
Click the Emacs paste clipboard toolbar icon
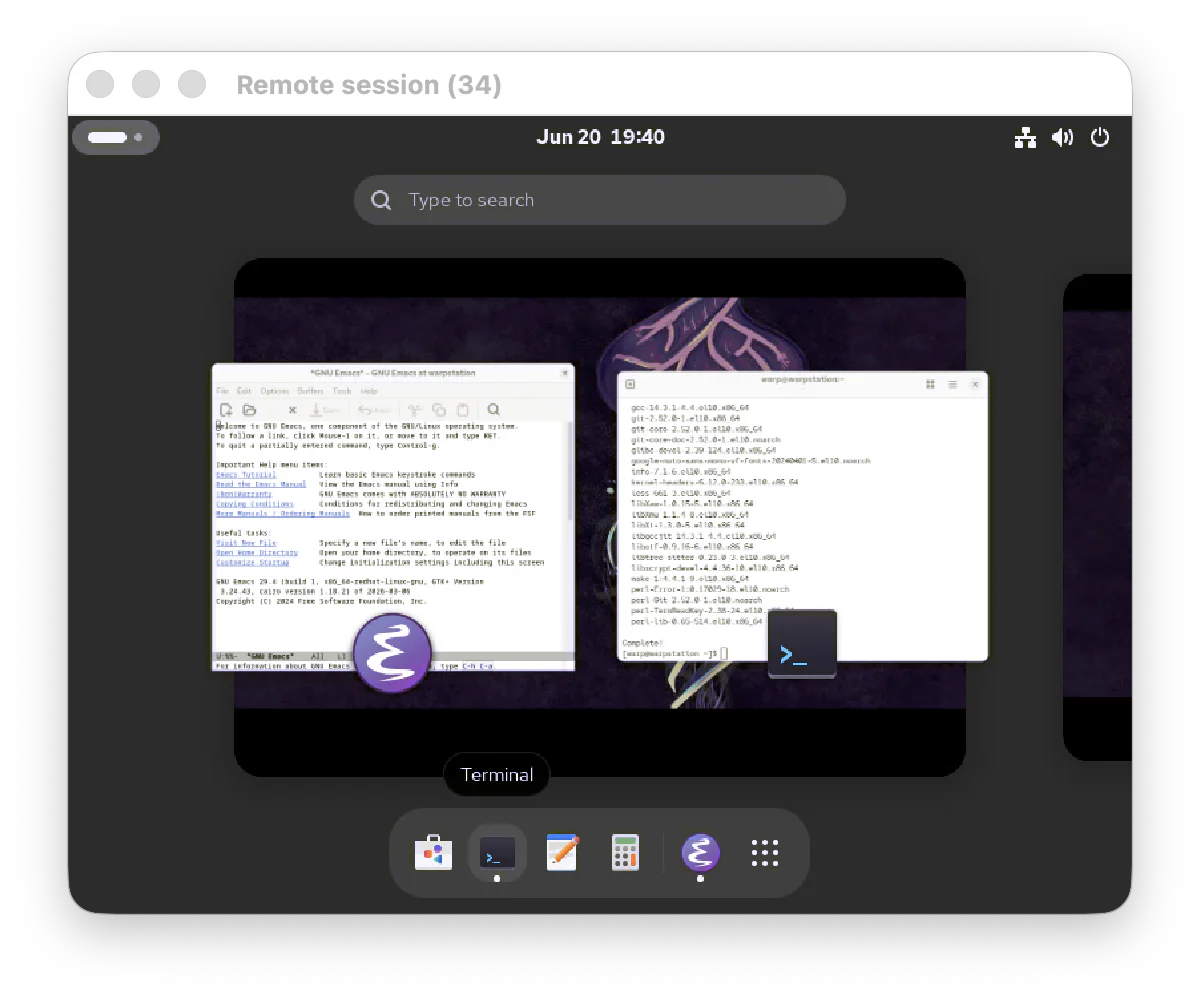pyautogui.click(x=463, y=410)
